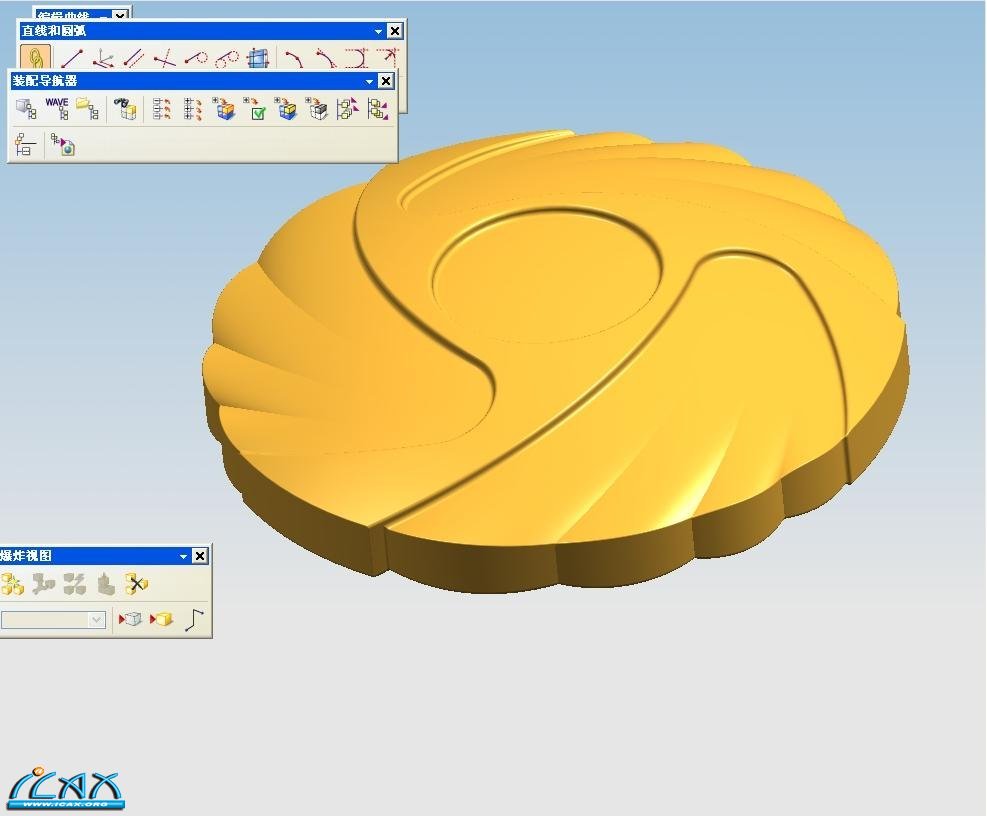Click the folder component-groups tree icon

click(88, 108)
